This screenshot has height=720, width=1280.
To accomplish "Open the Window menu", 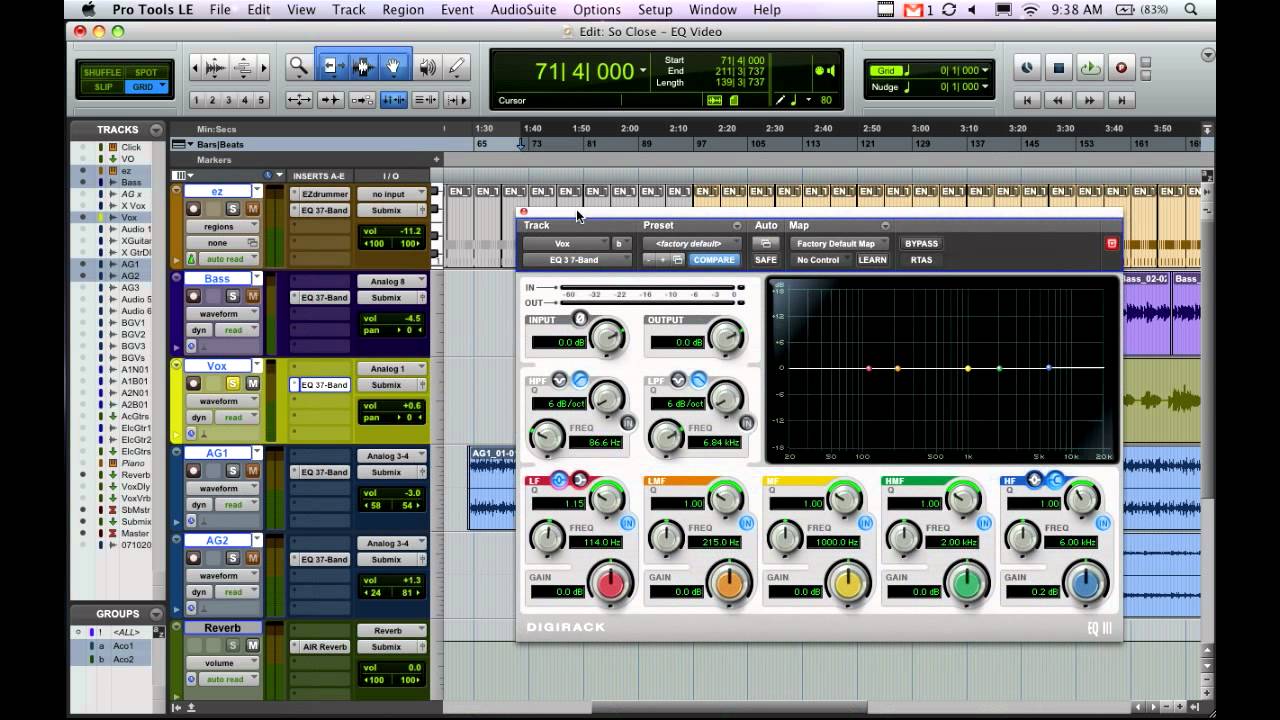I will tap(713, 10).
